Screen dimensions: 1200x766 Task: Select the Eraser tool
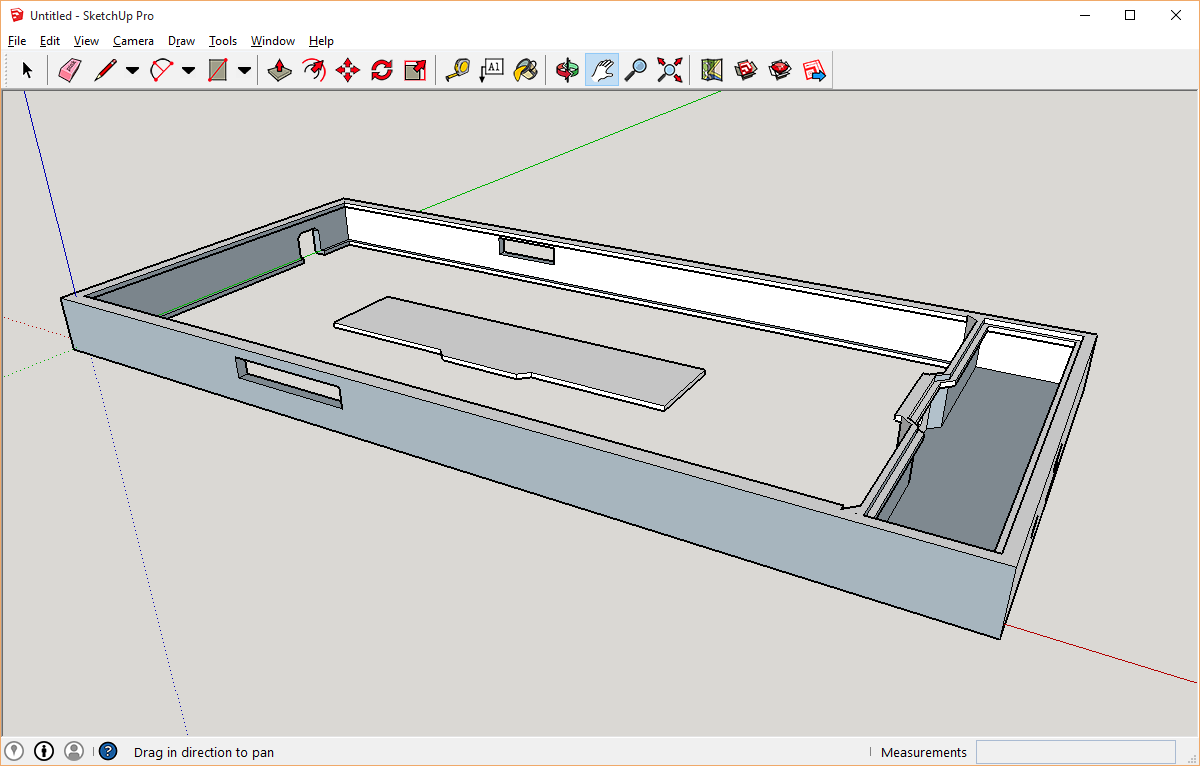(69, 70)
